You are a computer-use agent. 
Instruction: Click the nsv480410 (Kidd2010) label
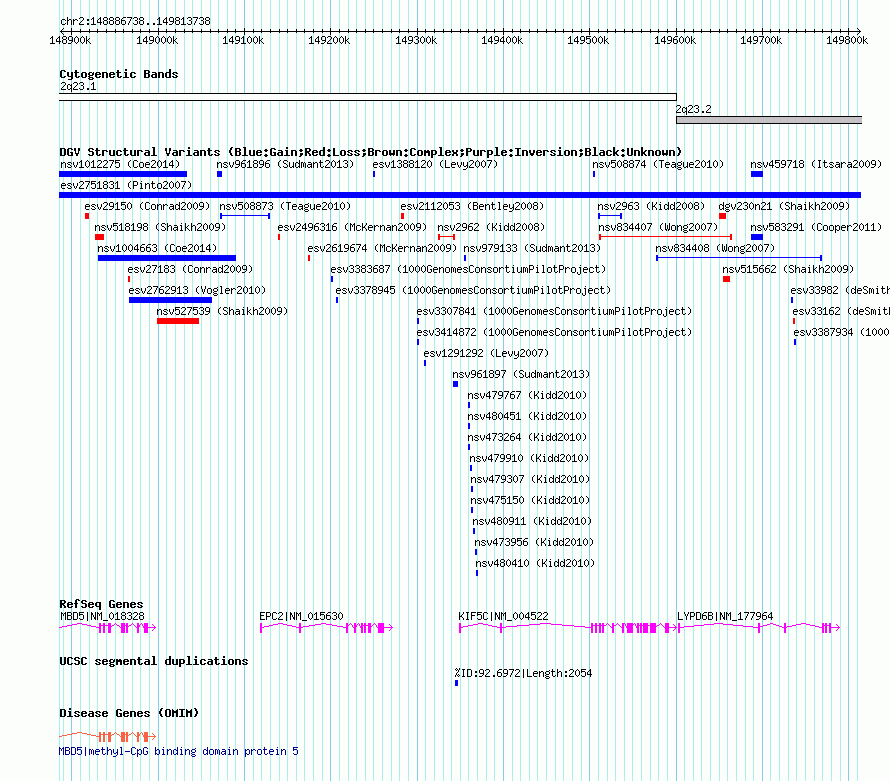pyautogui.click(x=535, y=563)
